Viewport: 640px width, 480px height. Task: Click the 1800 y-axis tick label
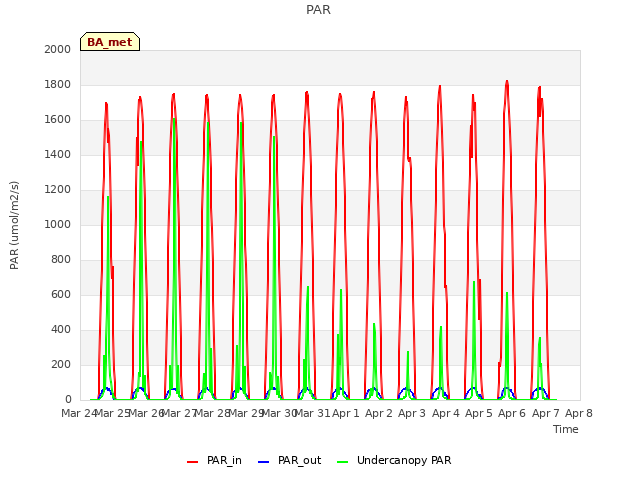[x=58, y=84]
